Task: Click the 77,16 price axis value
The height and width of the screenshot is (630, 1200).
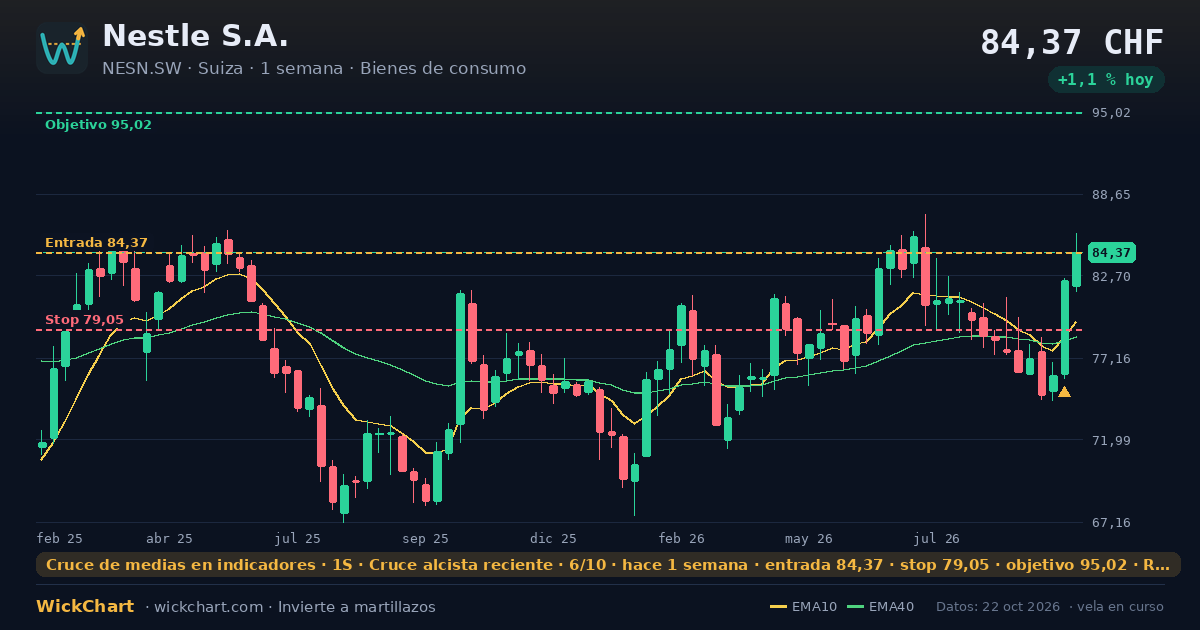Action: (x=1111, y=358)
